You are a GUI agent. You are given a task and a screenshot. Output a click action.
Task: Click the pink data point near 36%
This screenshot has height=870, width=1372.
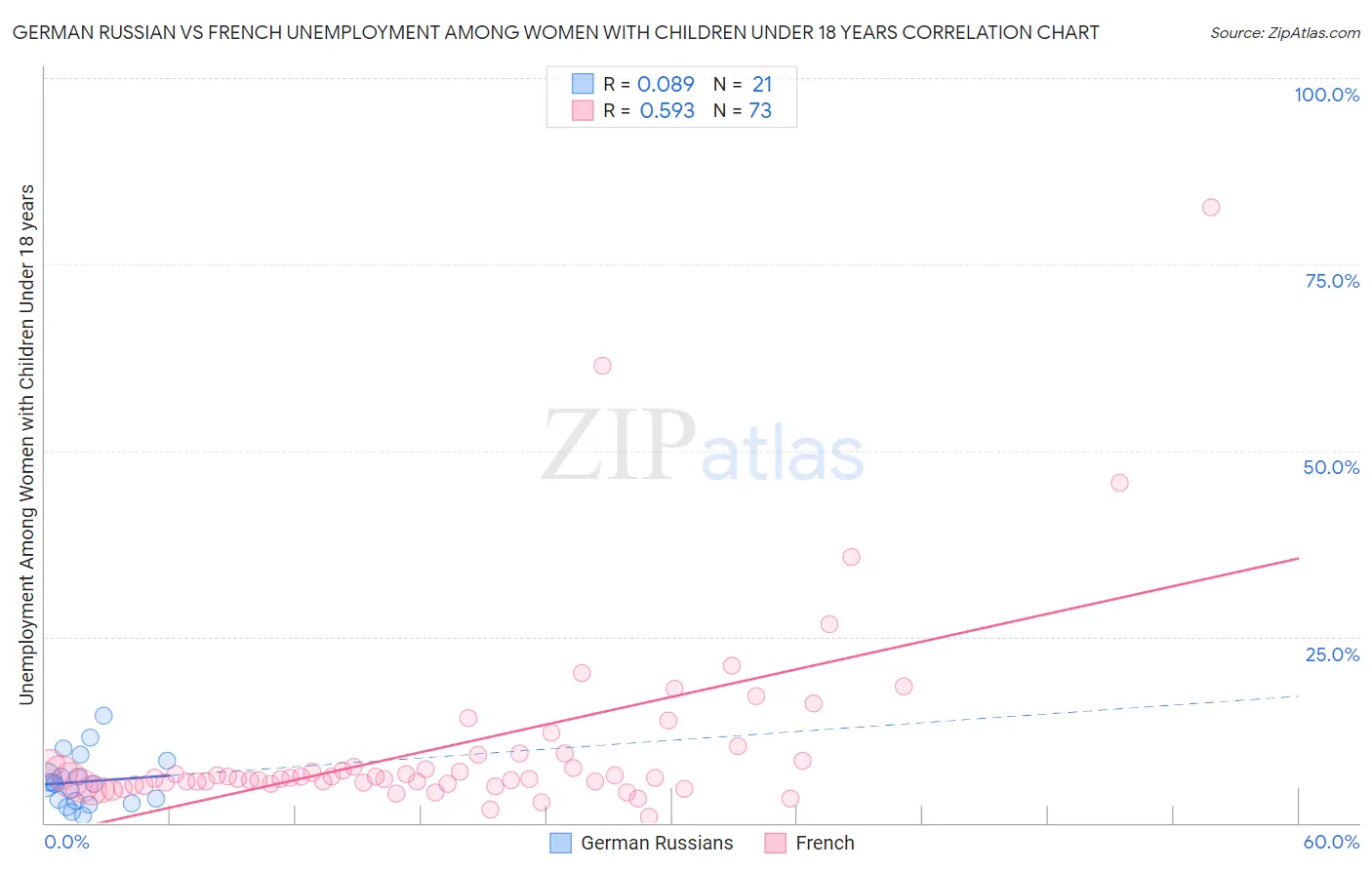click(x=851, y=557)
